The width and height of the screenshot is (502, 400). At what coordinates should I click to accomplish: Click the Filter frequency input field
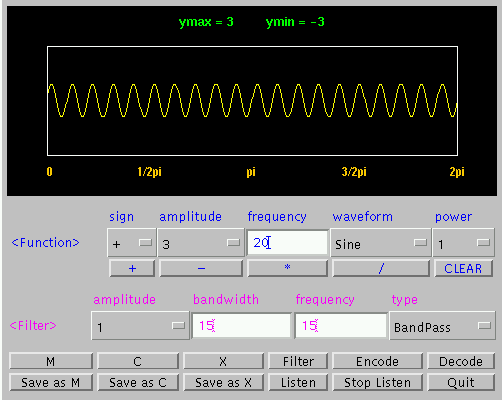point(341,325)
